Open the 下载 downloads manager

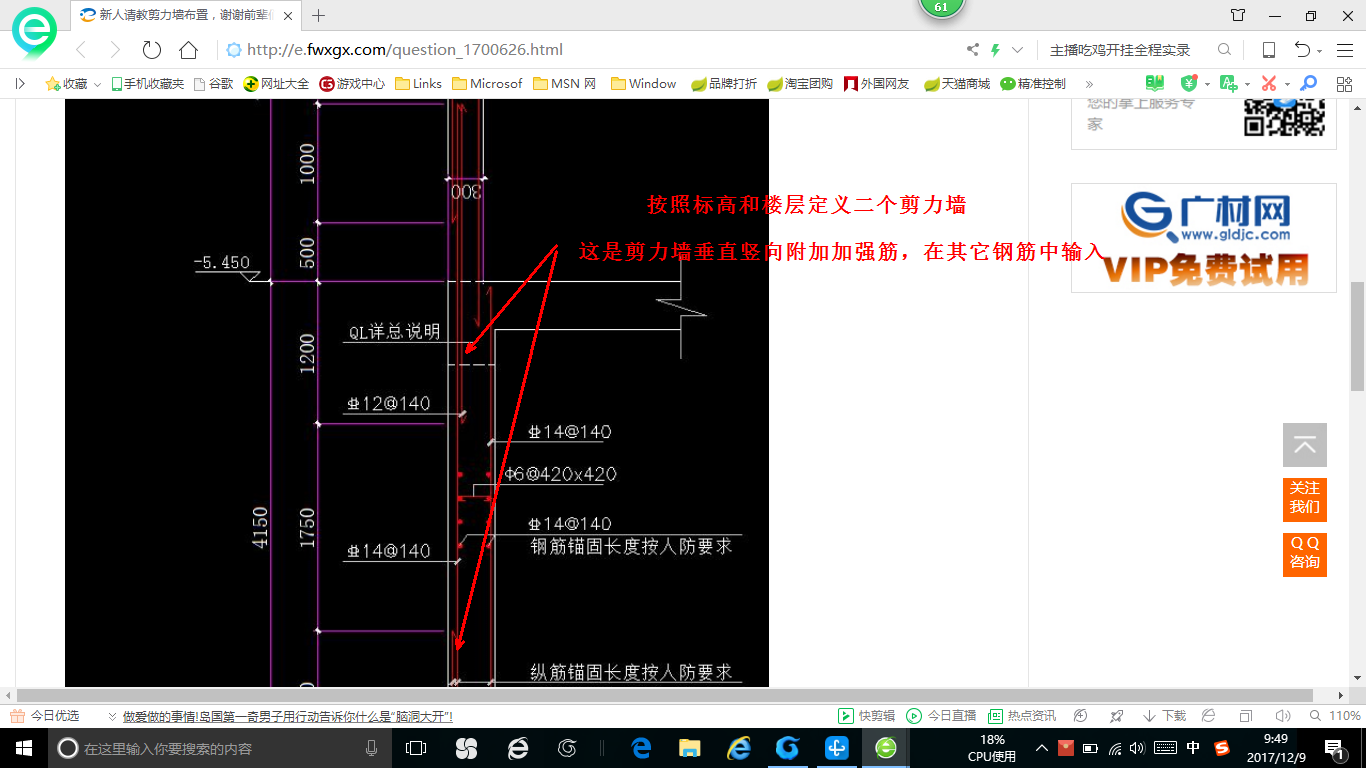[1164, 716]
